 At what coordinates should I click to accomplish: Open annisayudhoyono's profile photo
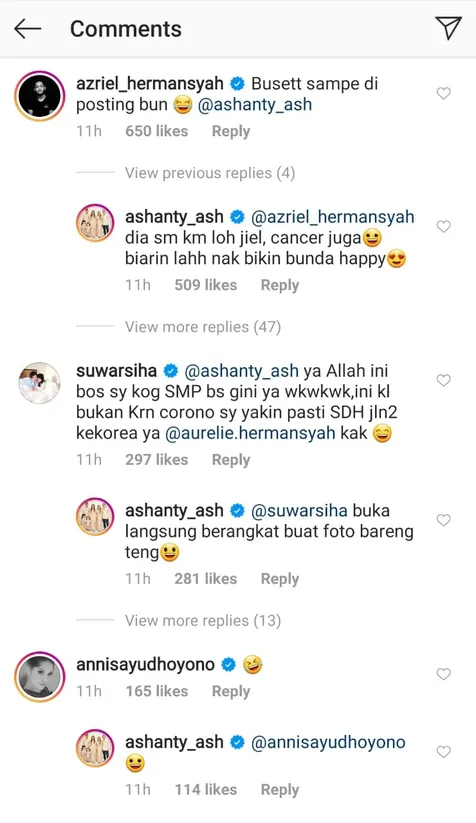coord(39,677)
